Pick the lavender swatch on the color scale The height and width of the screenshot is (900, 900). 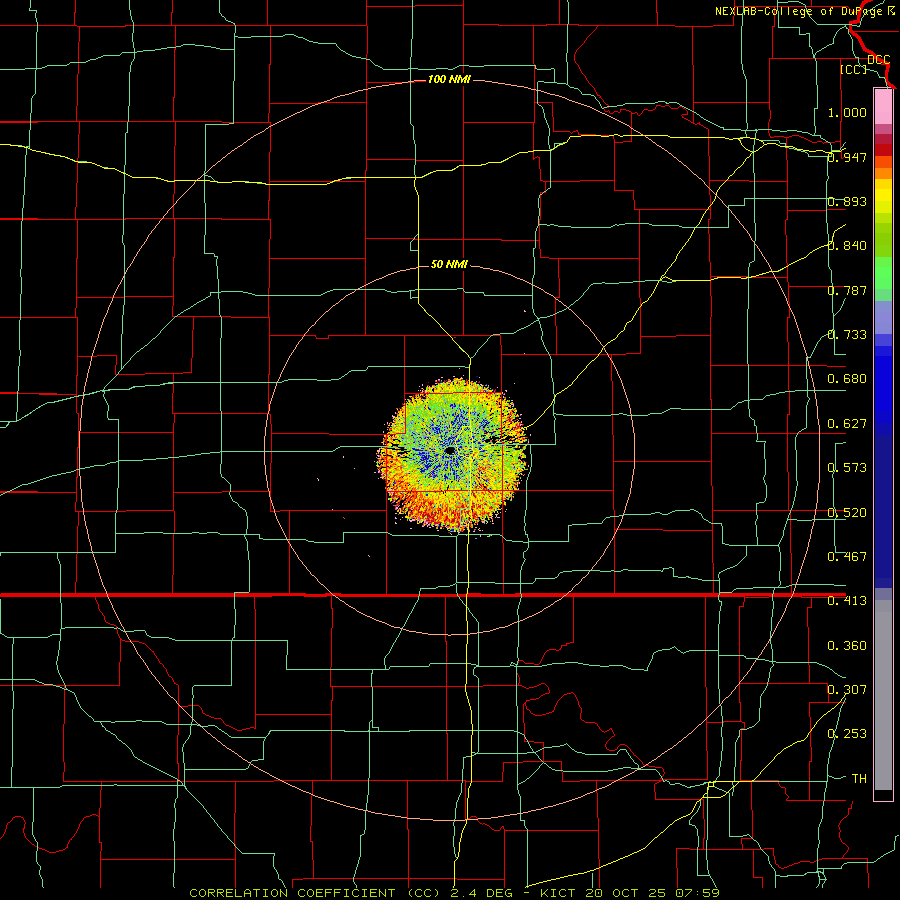[883, 317]
